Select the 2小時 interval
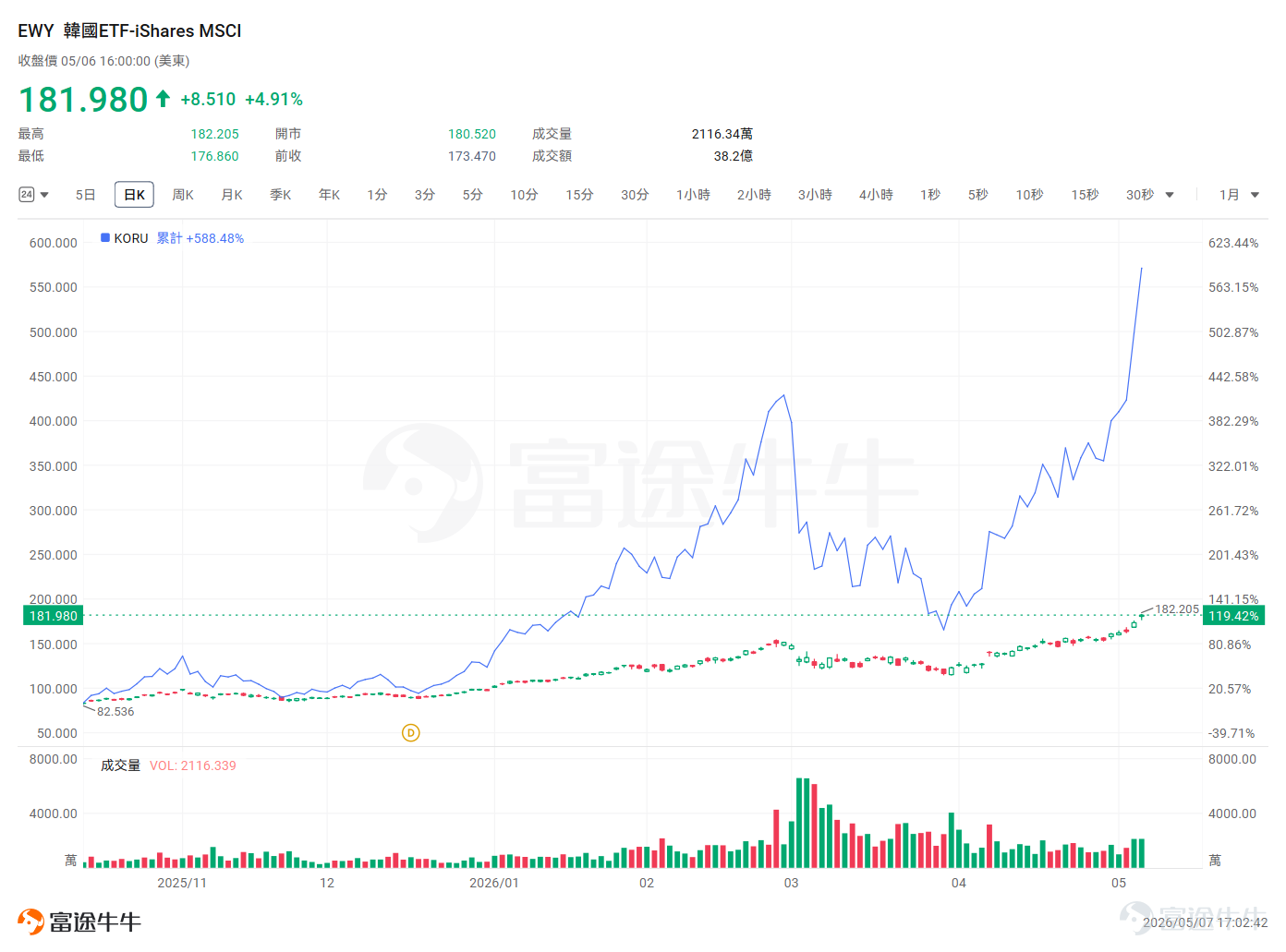 click(x=754, y=195)
